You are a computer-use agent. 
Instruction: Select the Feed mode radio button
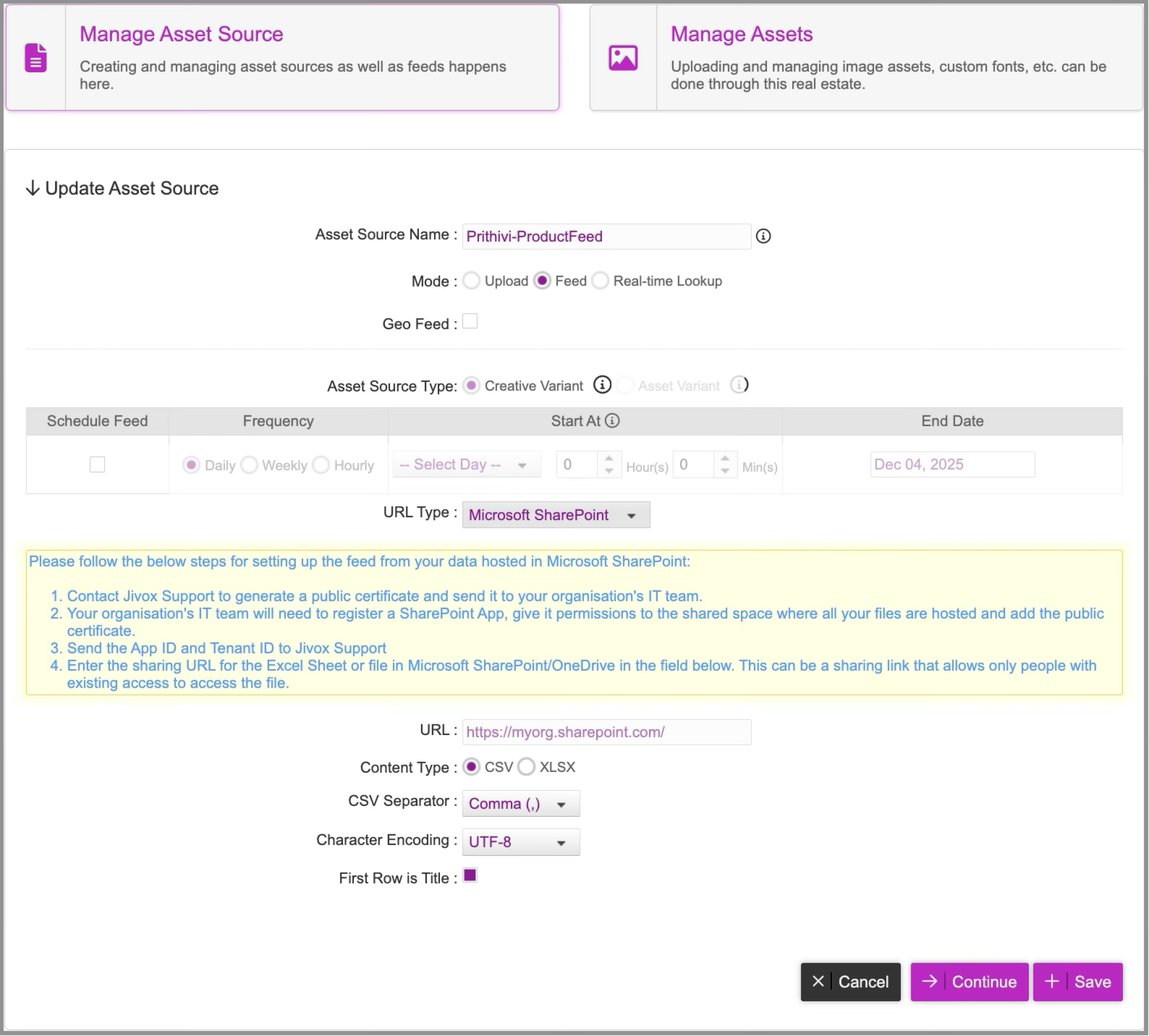click(542, 281)
